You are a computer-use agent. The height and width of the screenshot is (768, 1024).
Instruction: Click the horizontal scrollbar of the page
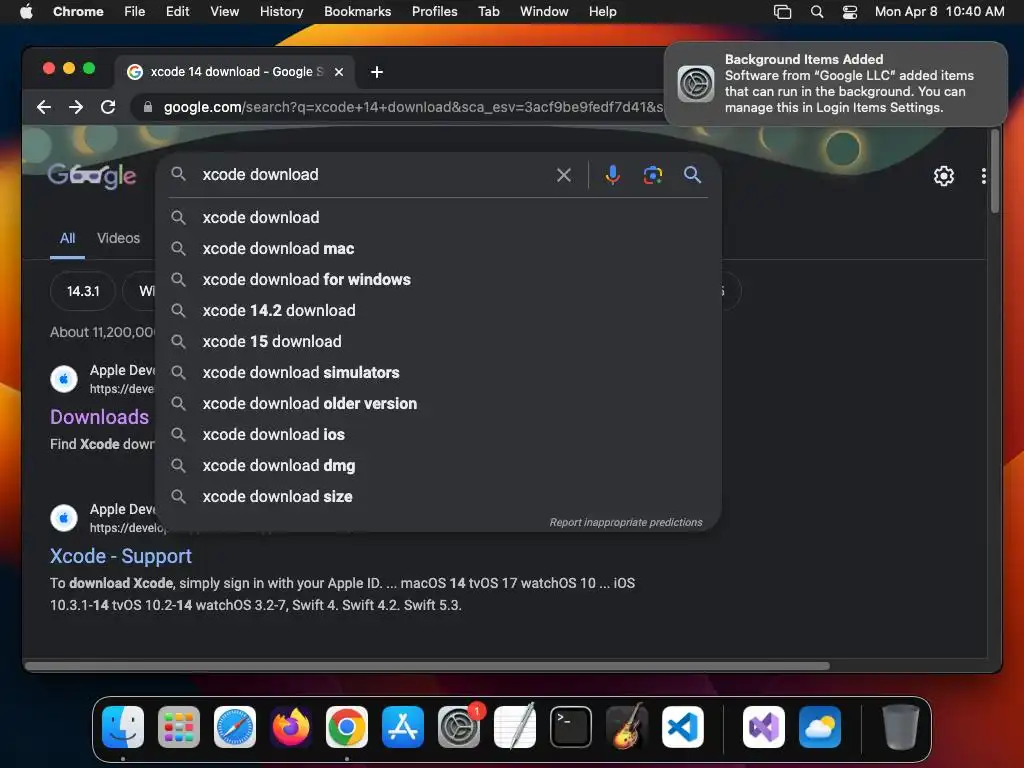427,666
